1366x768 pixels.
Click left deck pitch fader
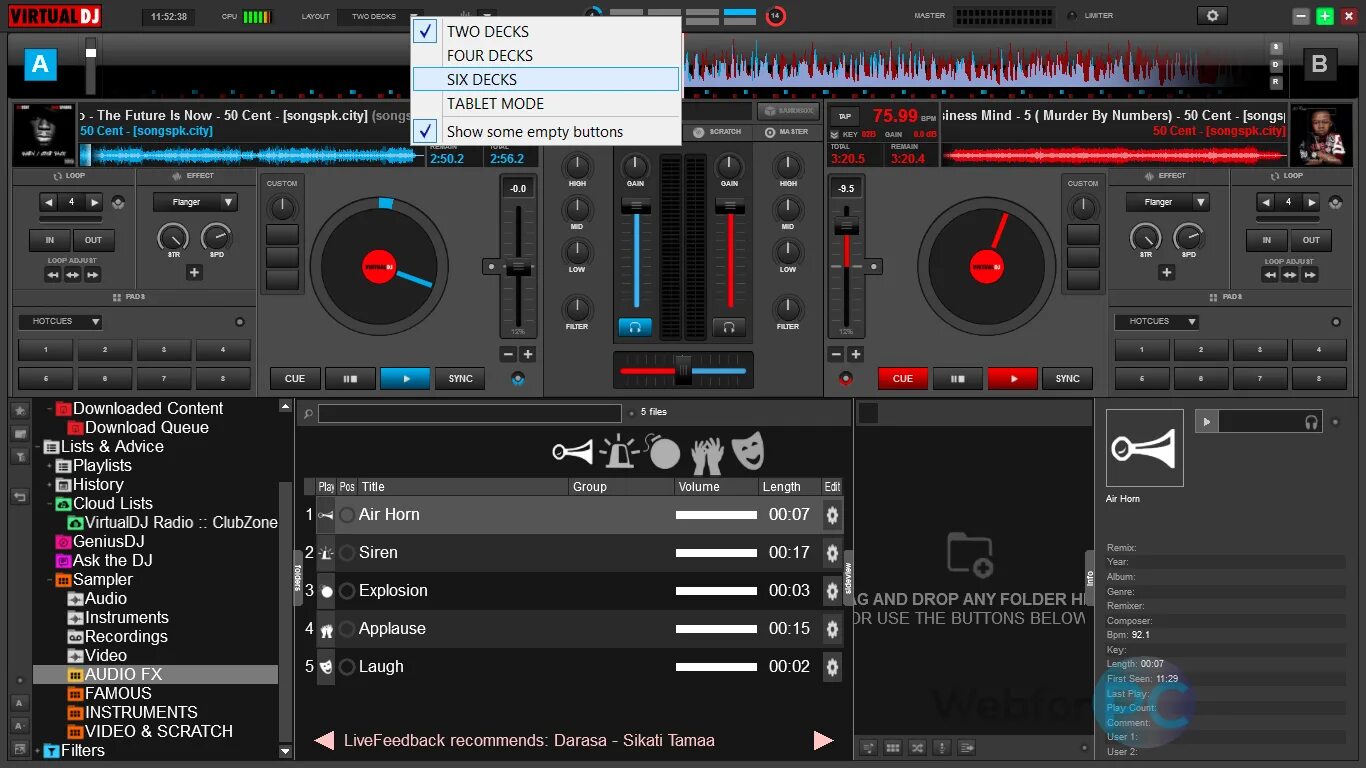click(518, 267)
